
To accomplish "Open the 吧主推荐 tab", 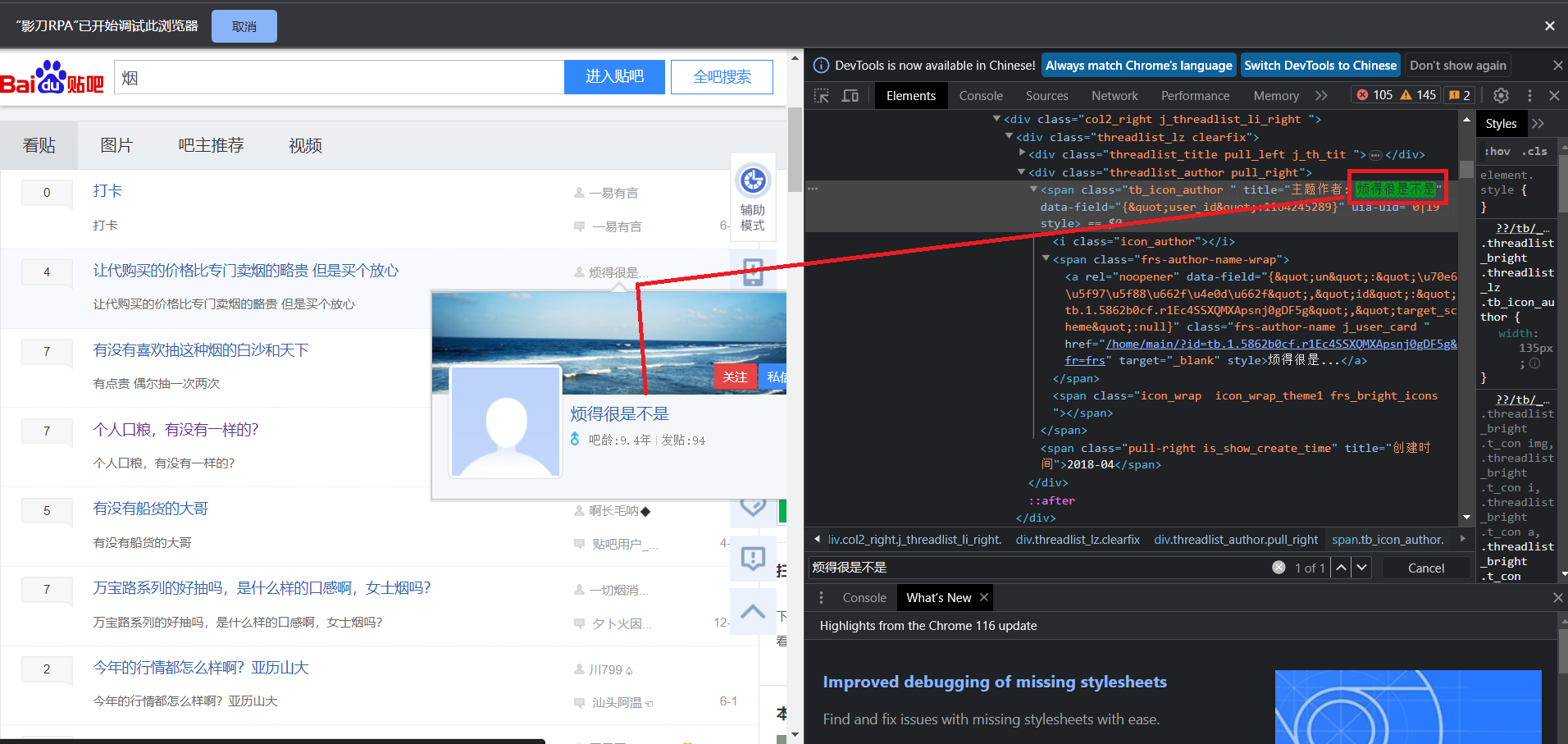I will [x=211, y=145].
